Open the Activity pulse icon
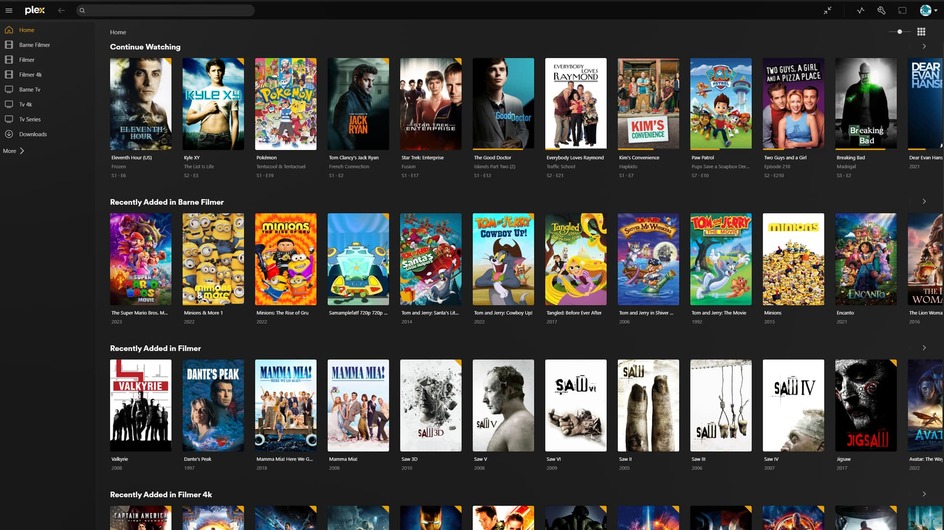The image size is (944, 530). click(x=861, y=10)
